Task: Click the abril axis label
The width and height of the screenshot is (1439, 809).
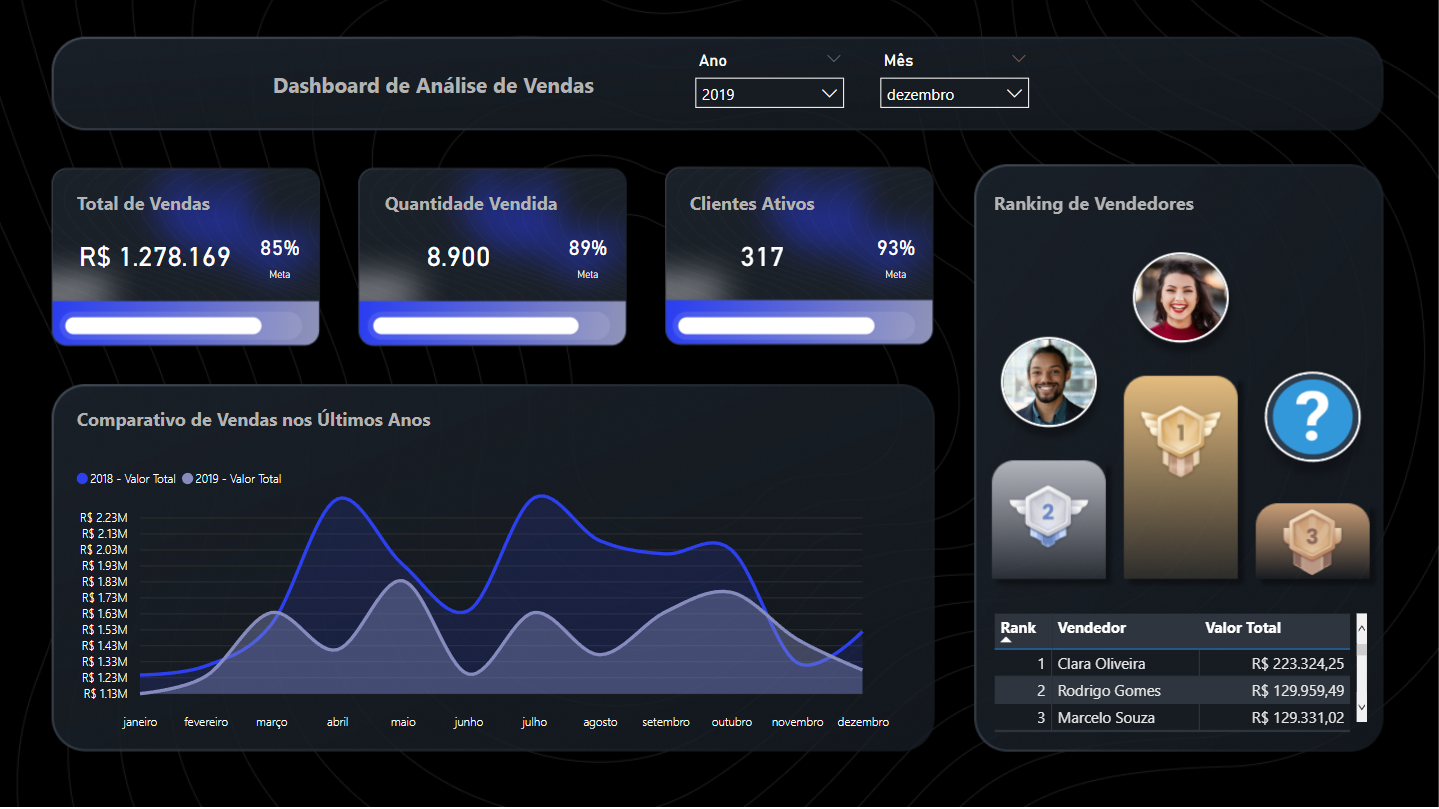Action: 337,722
